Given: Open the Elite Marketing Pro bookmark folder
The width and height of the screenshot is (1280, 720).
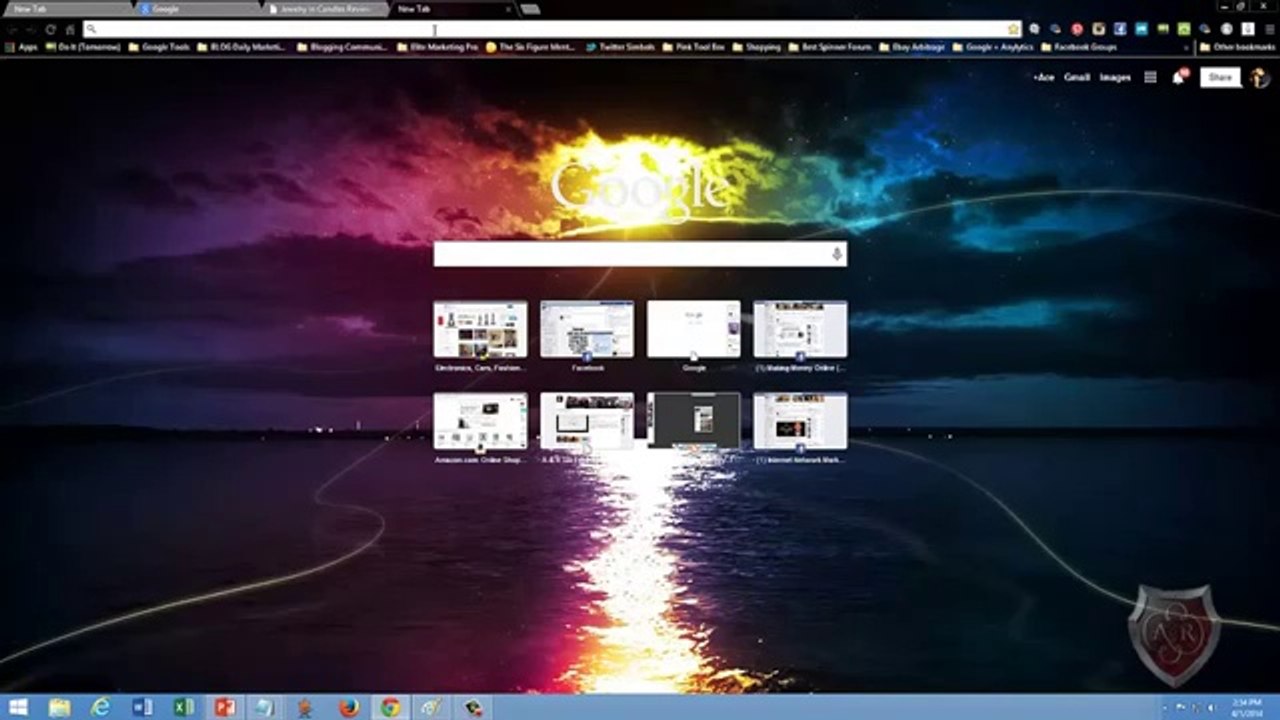Looking at the screenshot, I should 437,47.
